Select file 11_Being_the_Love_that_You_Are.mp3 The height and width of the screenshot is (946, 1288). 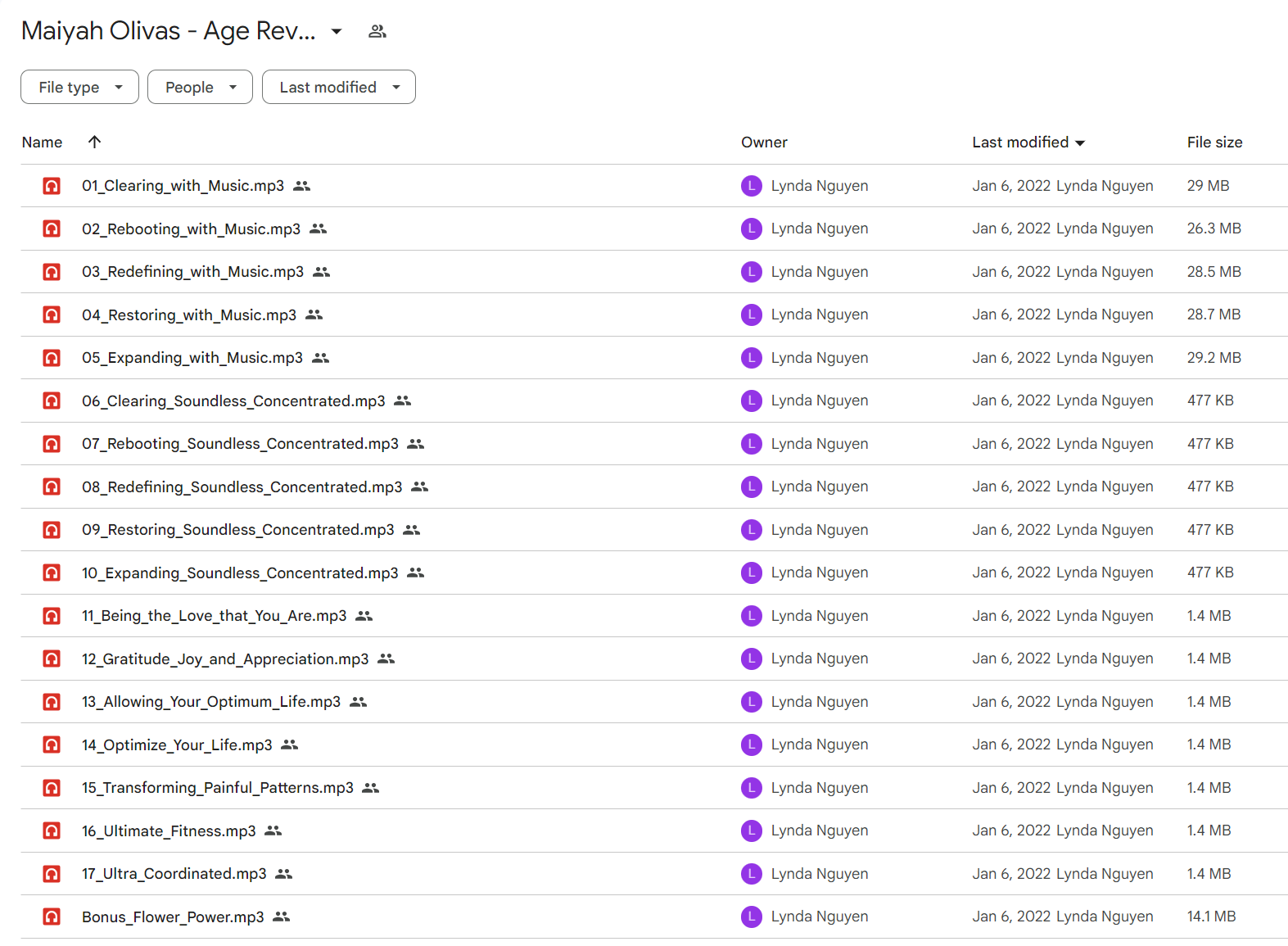[214, 616]
